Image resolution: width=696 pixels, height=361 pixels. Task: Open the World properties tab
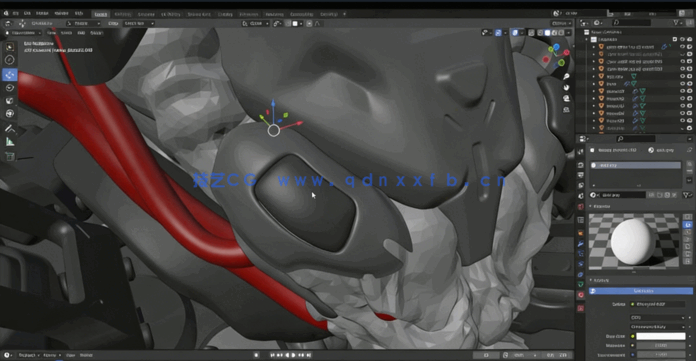(581, 206)
